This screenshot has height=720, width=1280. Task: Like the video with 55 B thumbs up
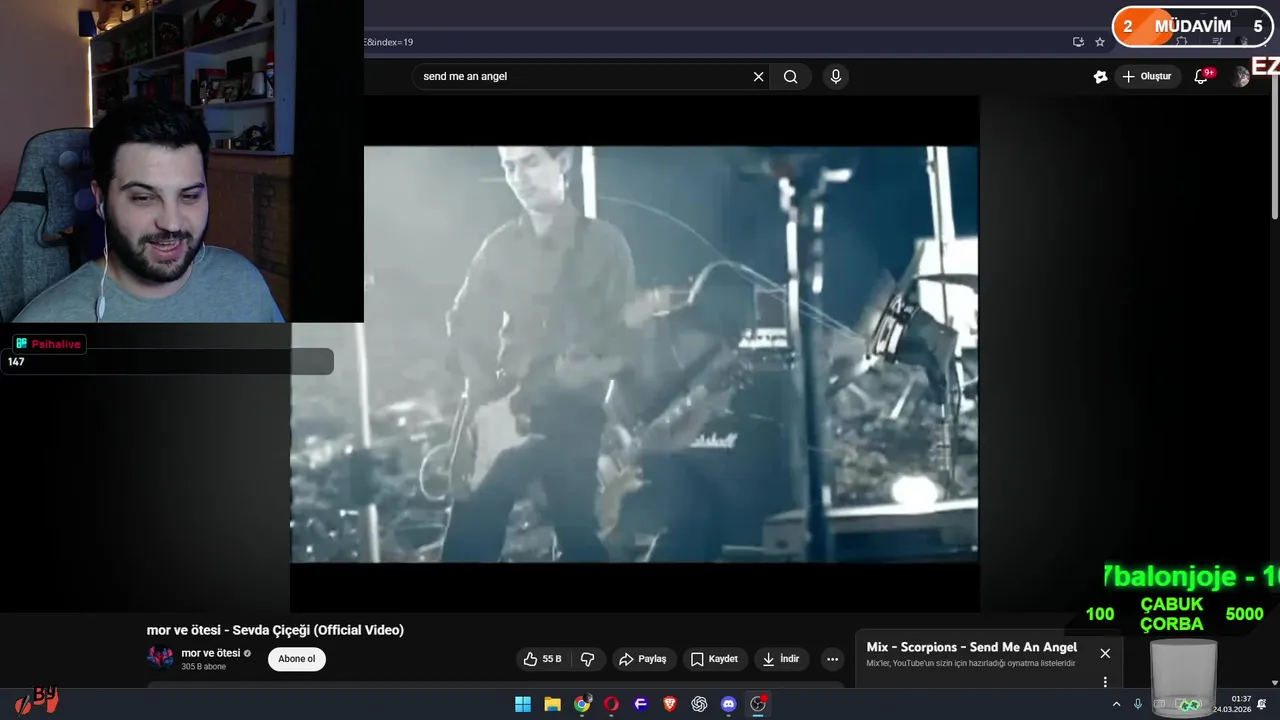coord(542,659)
